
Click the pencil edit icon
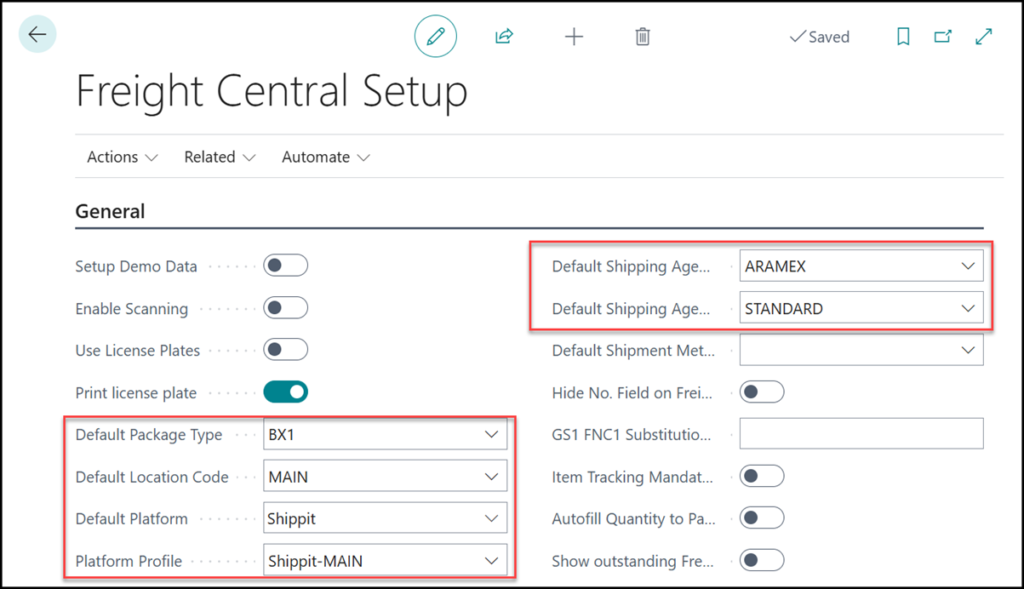tap(435, 37)
